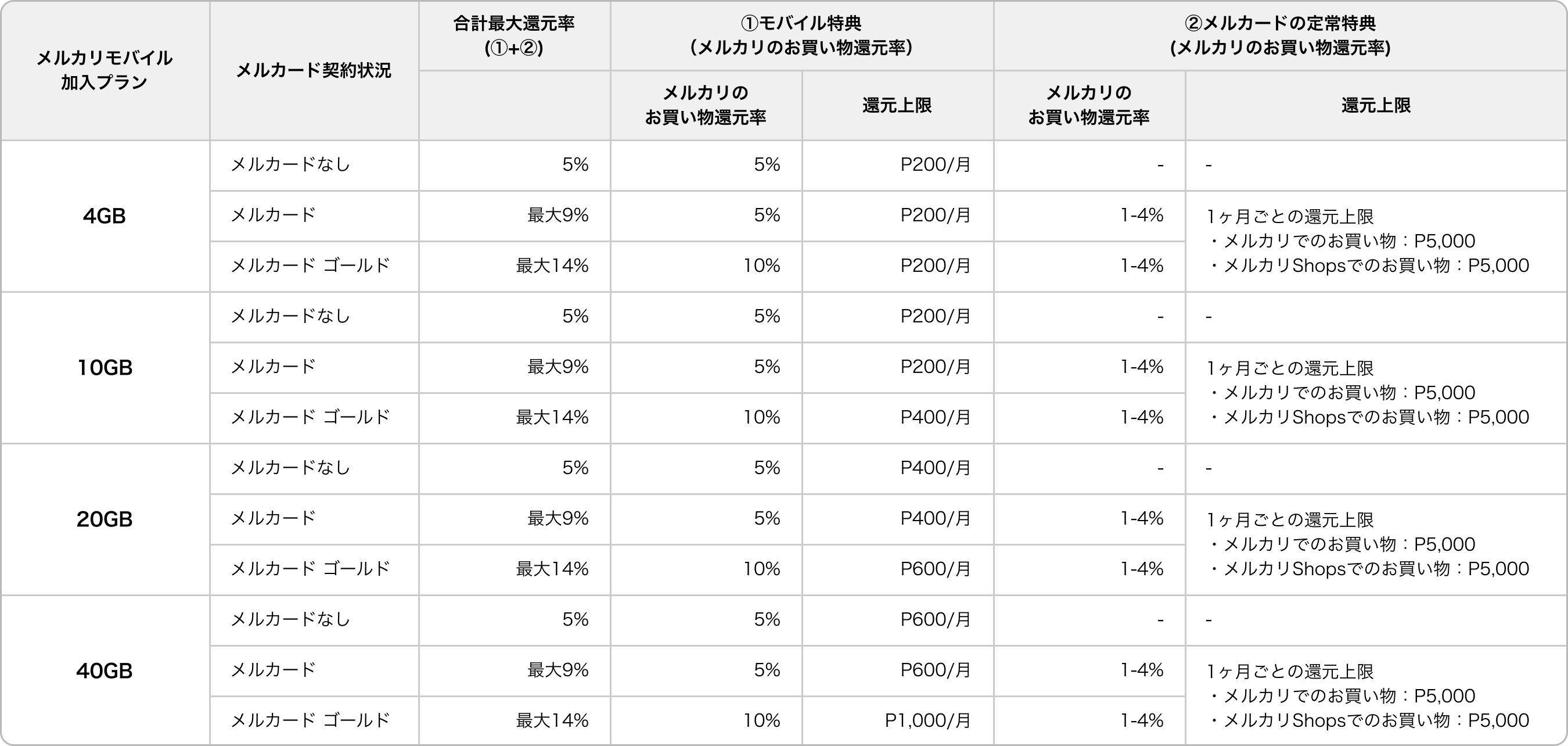Click メルカード ゴールド in the 10GB group
This screenshot has height=746, width=1568.
pos(311,418)
